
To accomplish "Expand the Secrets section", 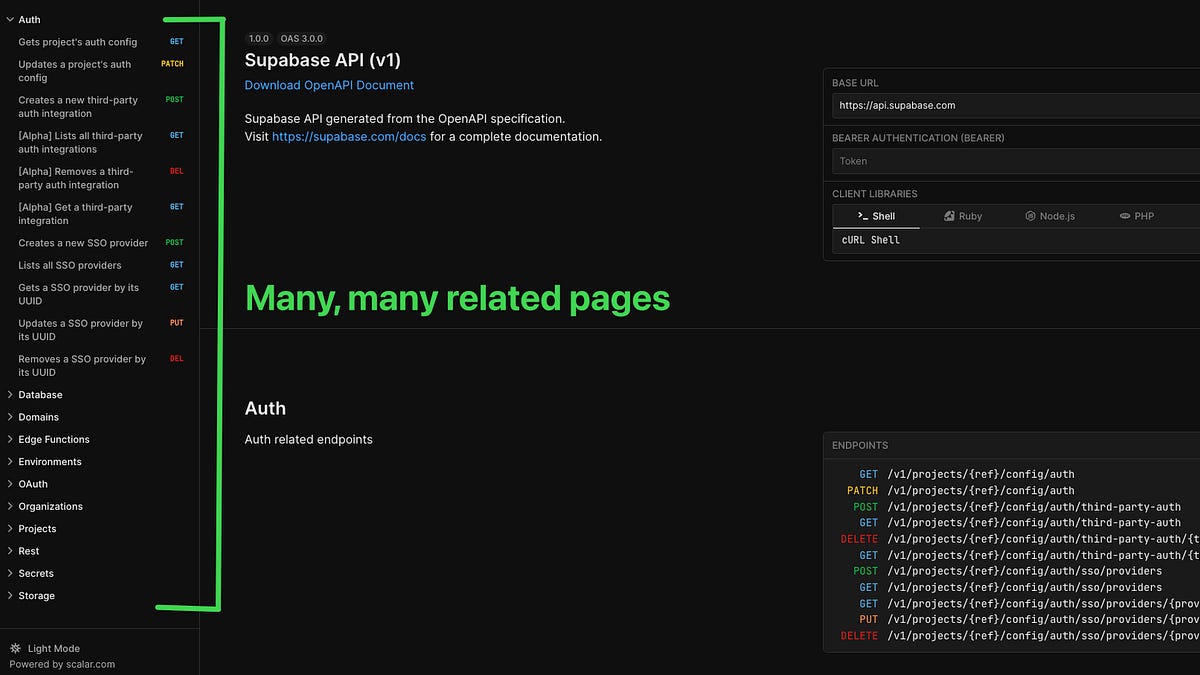I will [36, 573].
